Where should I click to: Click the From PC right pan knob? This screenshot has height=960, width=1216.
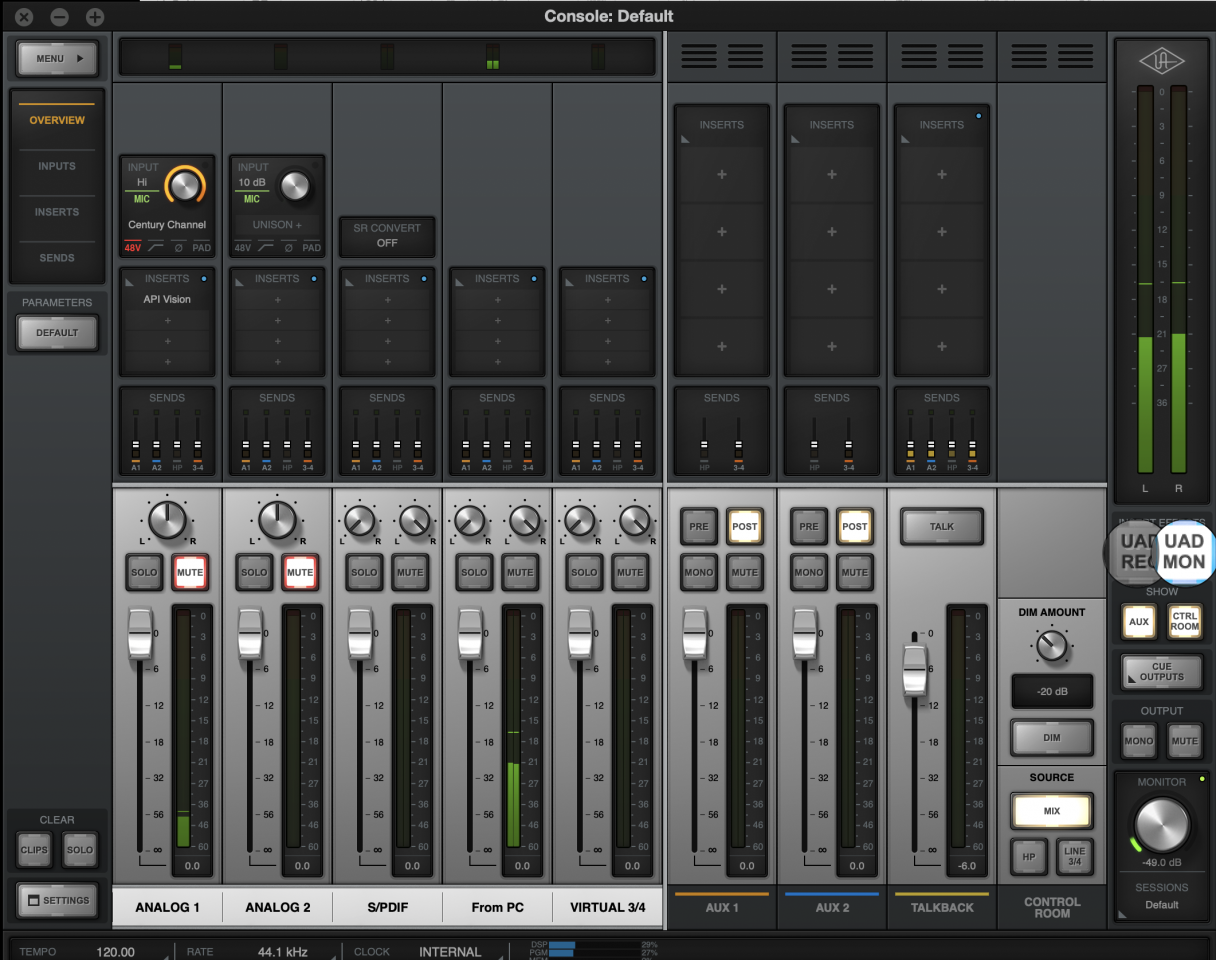(523, 520)
